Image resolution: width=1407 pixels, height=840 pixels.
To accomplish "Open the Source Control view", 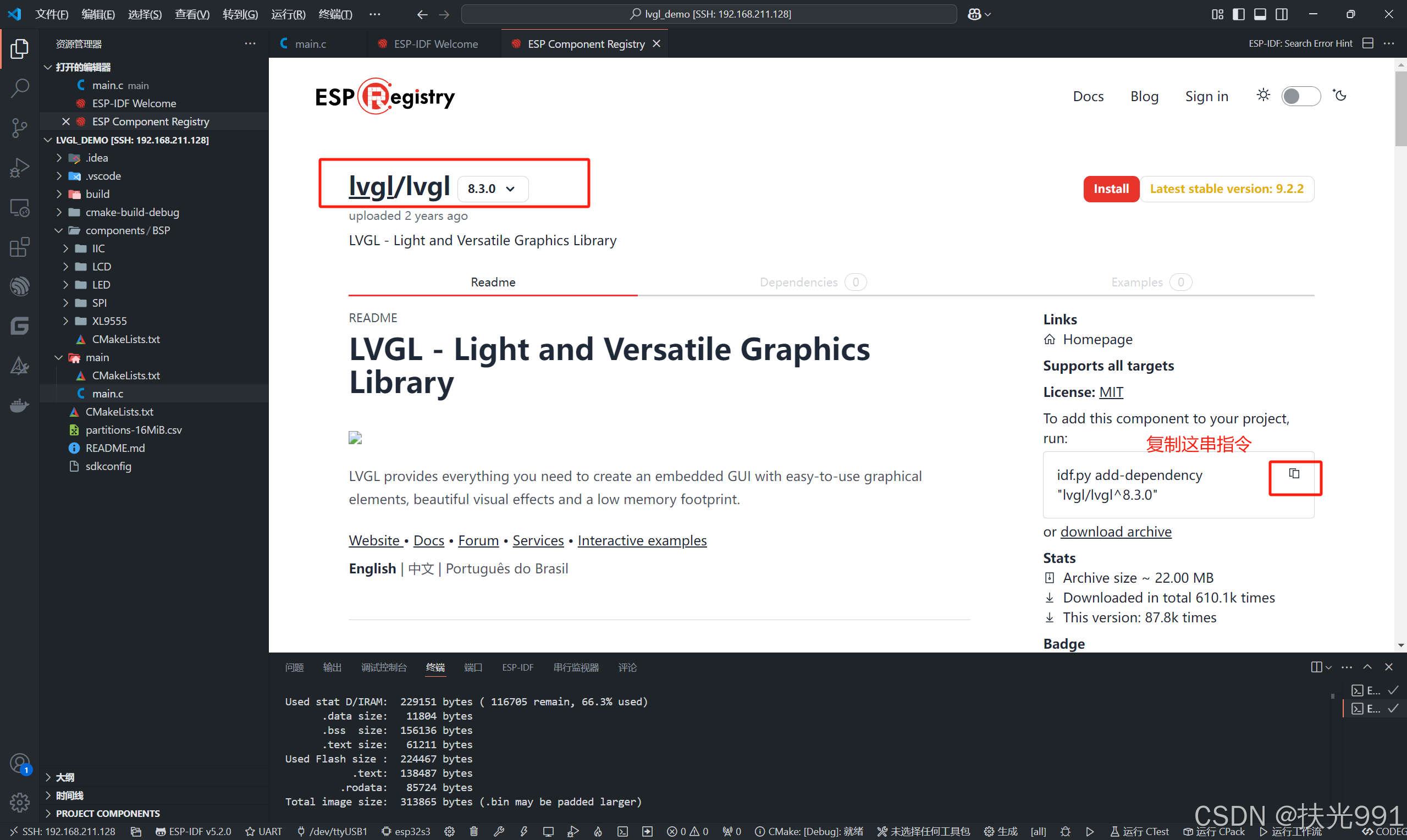I will [x=19, y=128].
